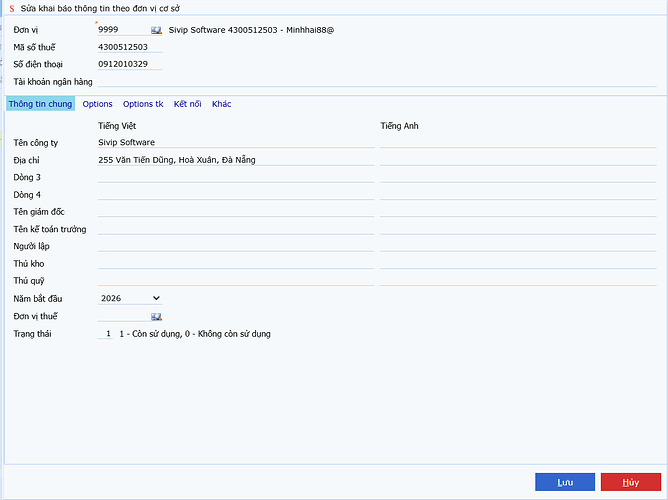668x500 pixels.
Task: Click the Đơn vị thuế input field
Action: pyautogui.click(x=124, y=316)
